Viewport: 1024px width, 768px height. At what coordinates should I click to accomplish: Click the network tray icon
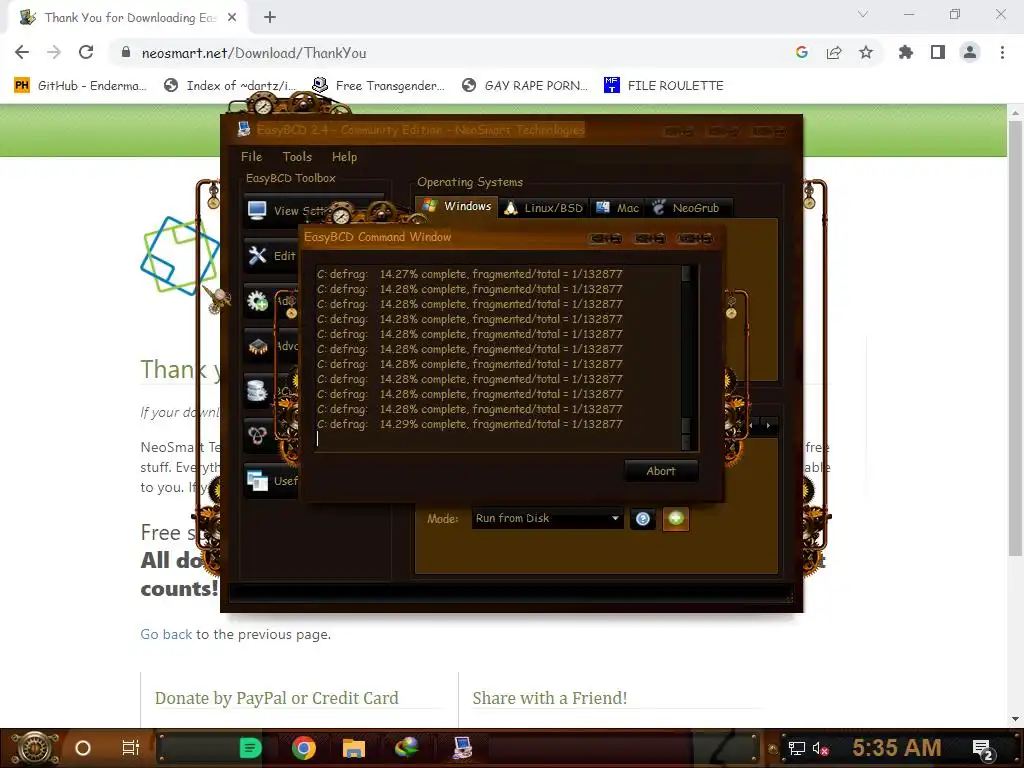click(796, 748)
